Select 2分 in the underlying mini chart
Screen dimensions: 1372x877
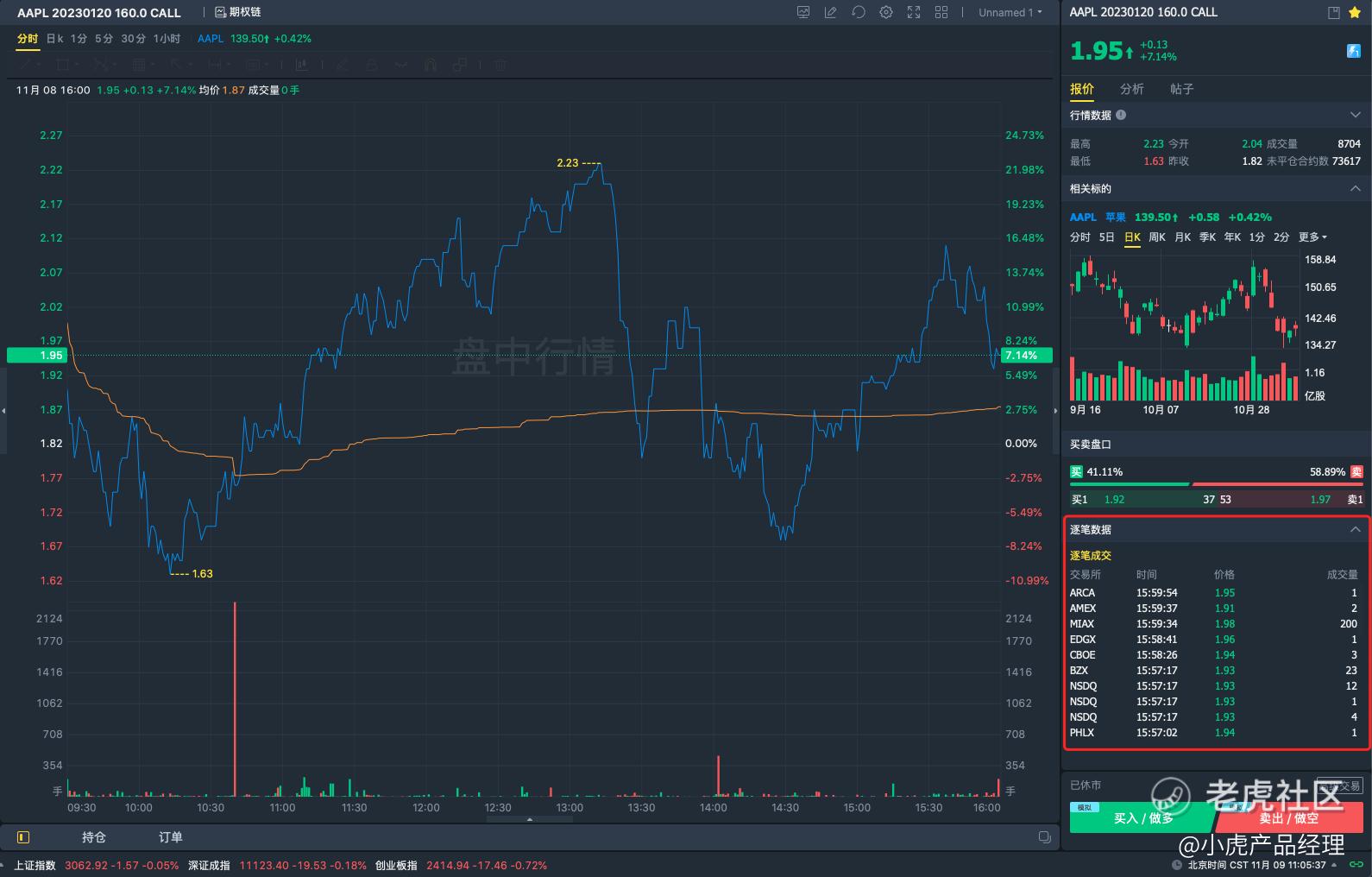(x=1281, y=237)
